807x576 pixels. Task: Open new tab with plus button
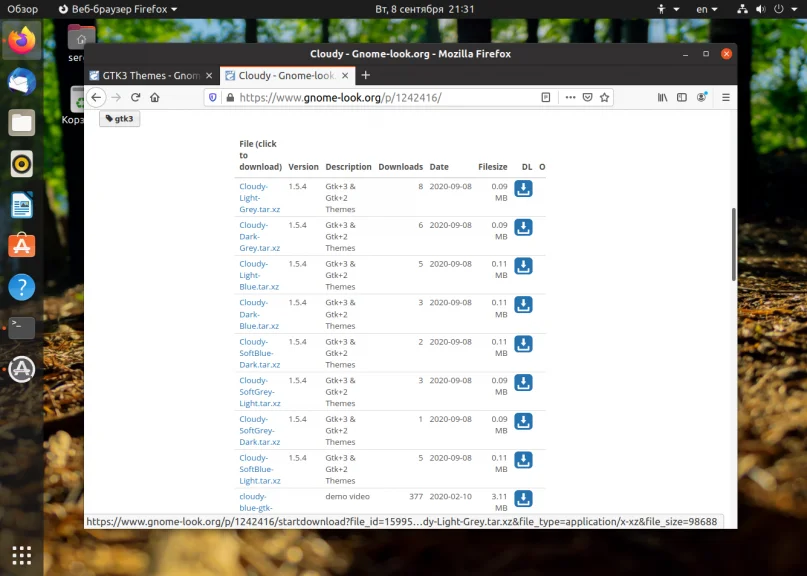pyautogui.click(x=365, y=75)
